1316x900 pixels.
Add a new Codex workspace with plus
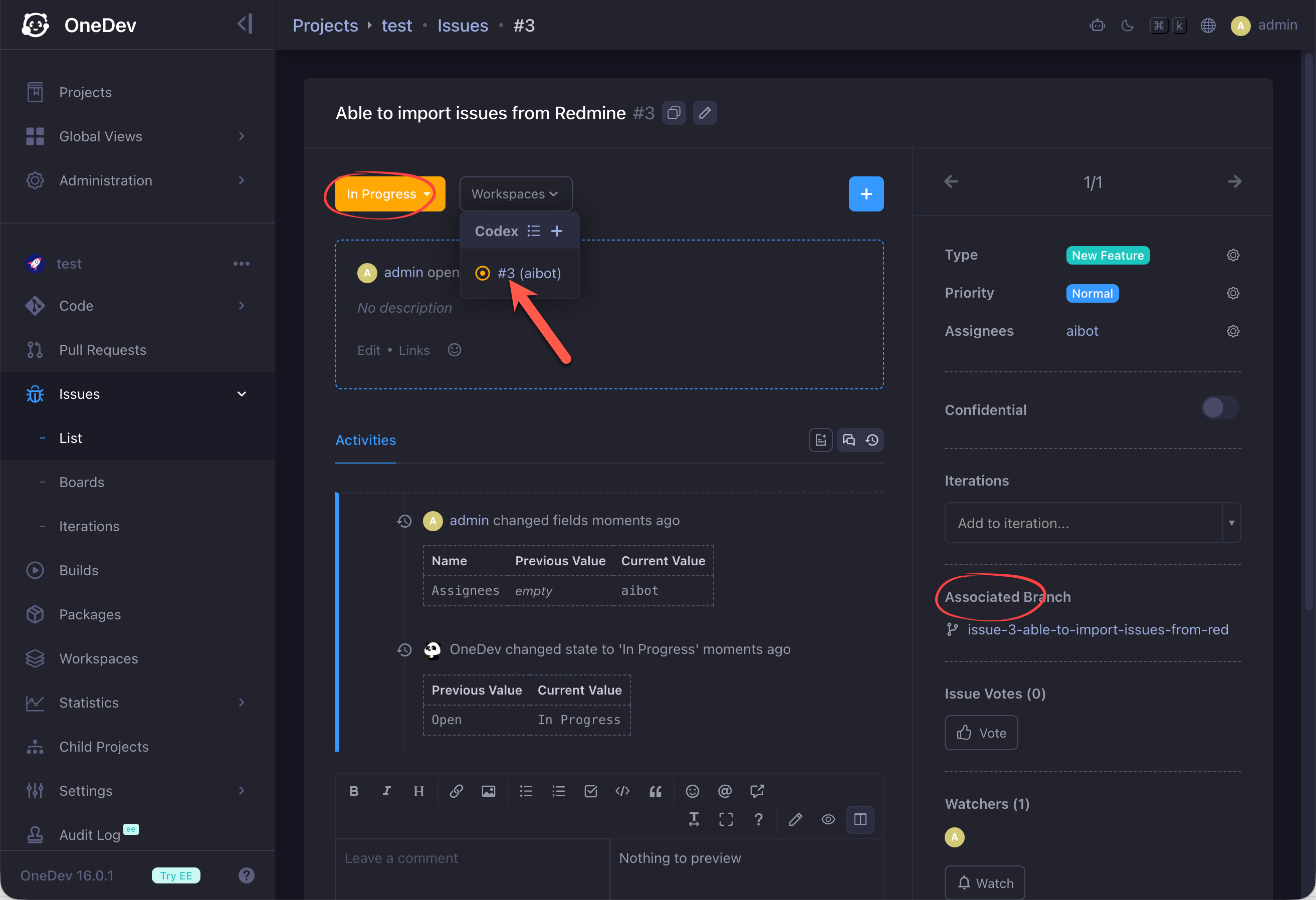pos(557,231)
